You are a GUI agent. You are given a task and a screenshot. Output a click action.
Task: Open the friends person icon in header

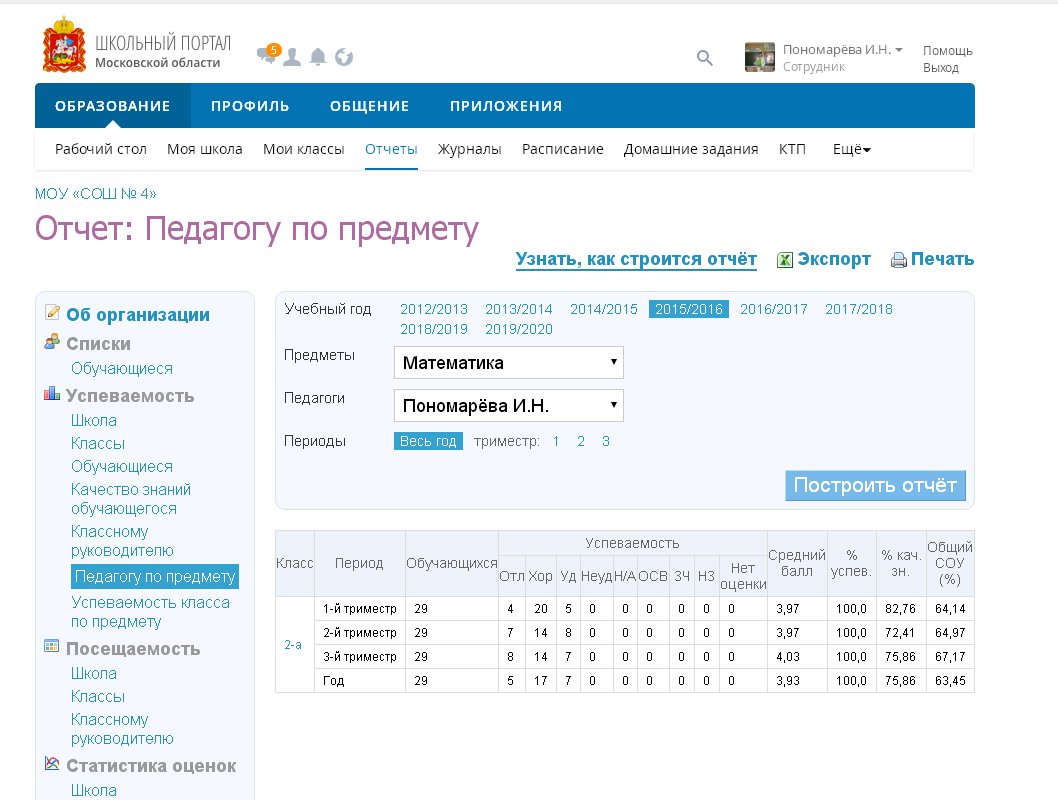[x=291, y=57]
